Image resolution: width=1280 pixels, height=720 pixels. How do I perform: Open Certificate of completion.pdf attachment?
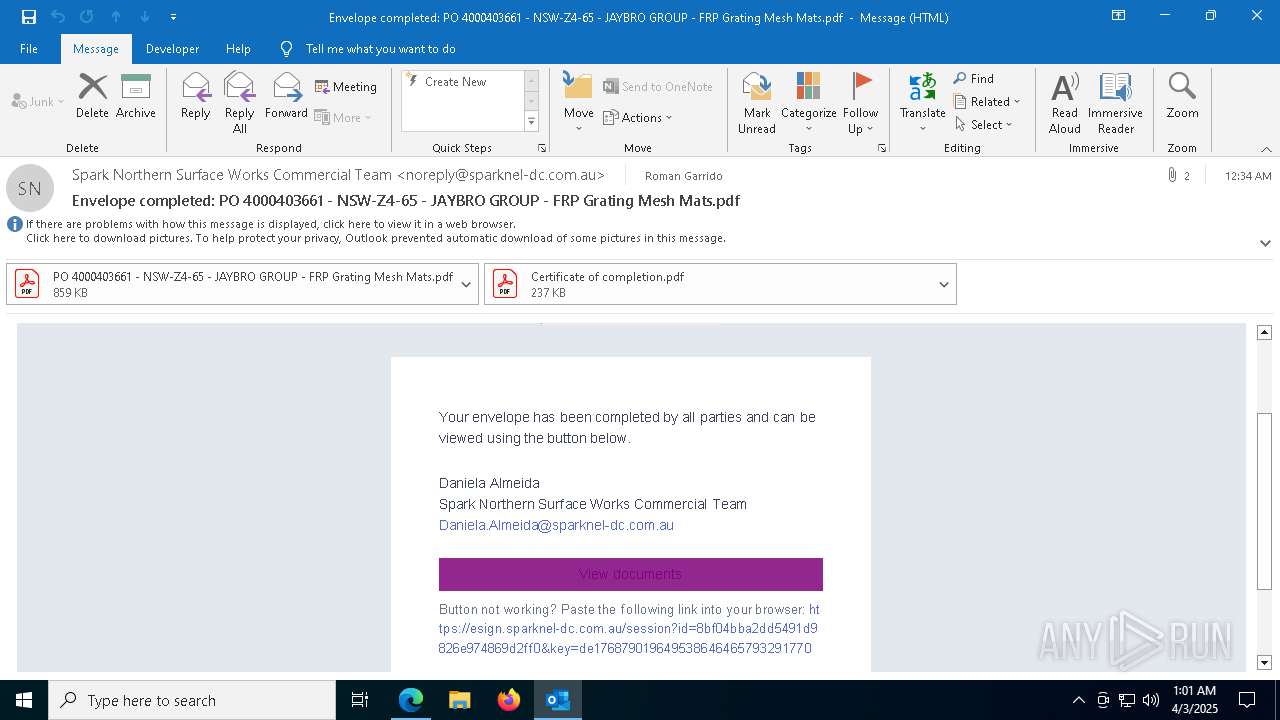pyautogui.click(x=710, y=284)
